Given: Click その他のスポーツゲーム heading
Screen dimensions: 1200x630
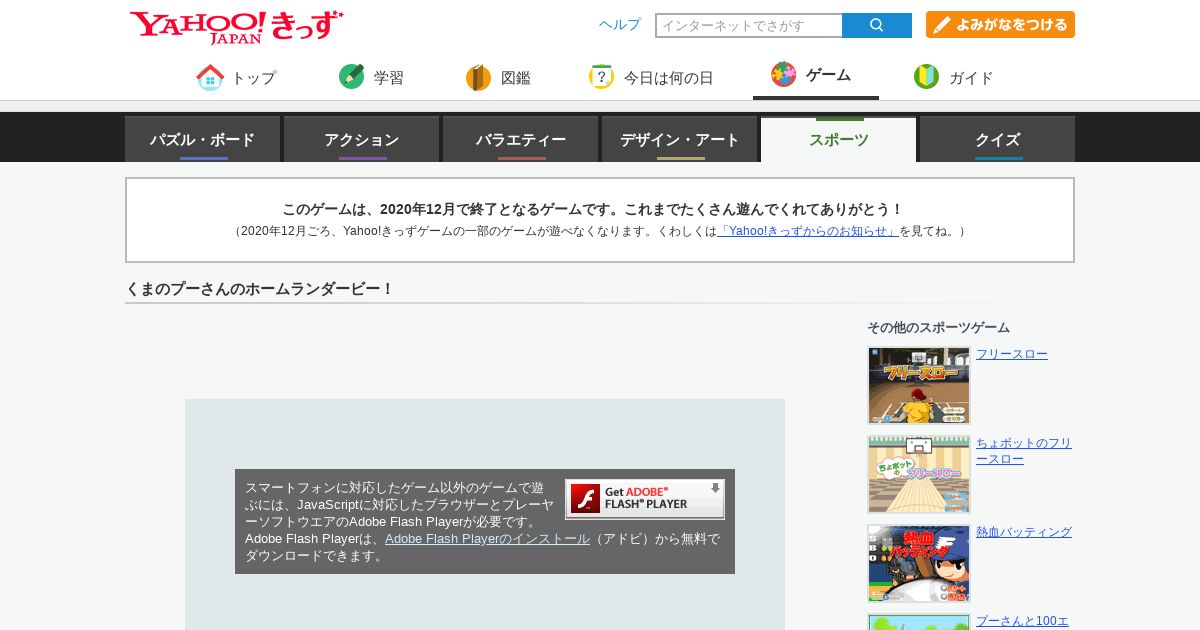Looking at the screenshot, I should [938, 327].
